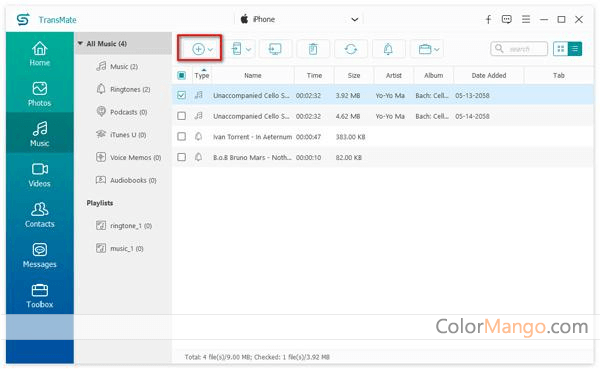The image size is (600, 370).
Task: Click the search magnifier icon
Action: [499, 49]
